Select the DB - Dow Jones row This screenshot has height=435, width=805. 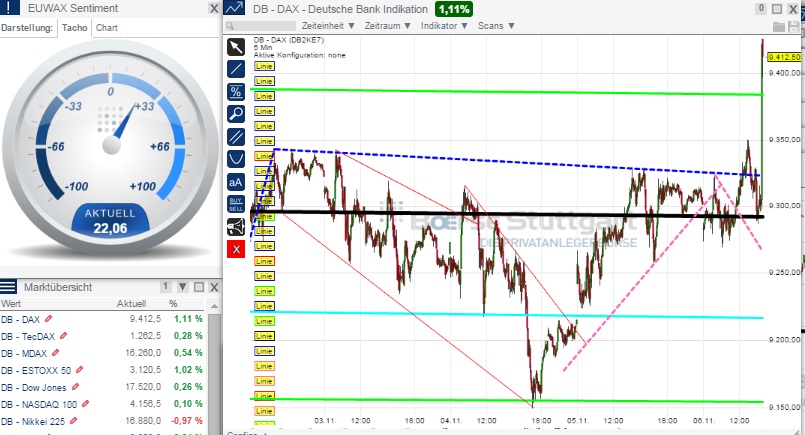[x=103, y=387]
